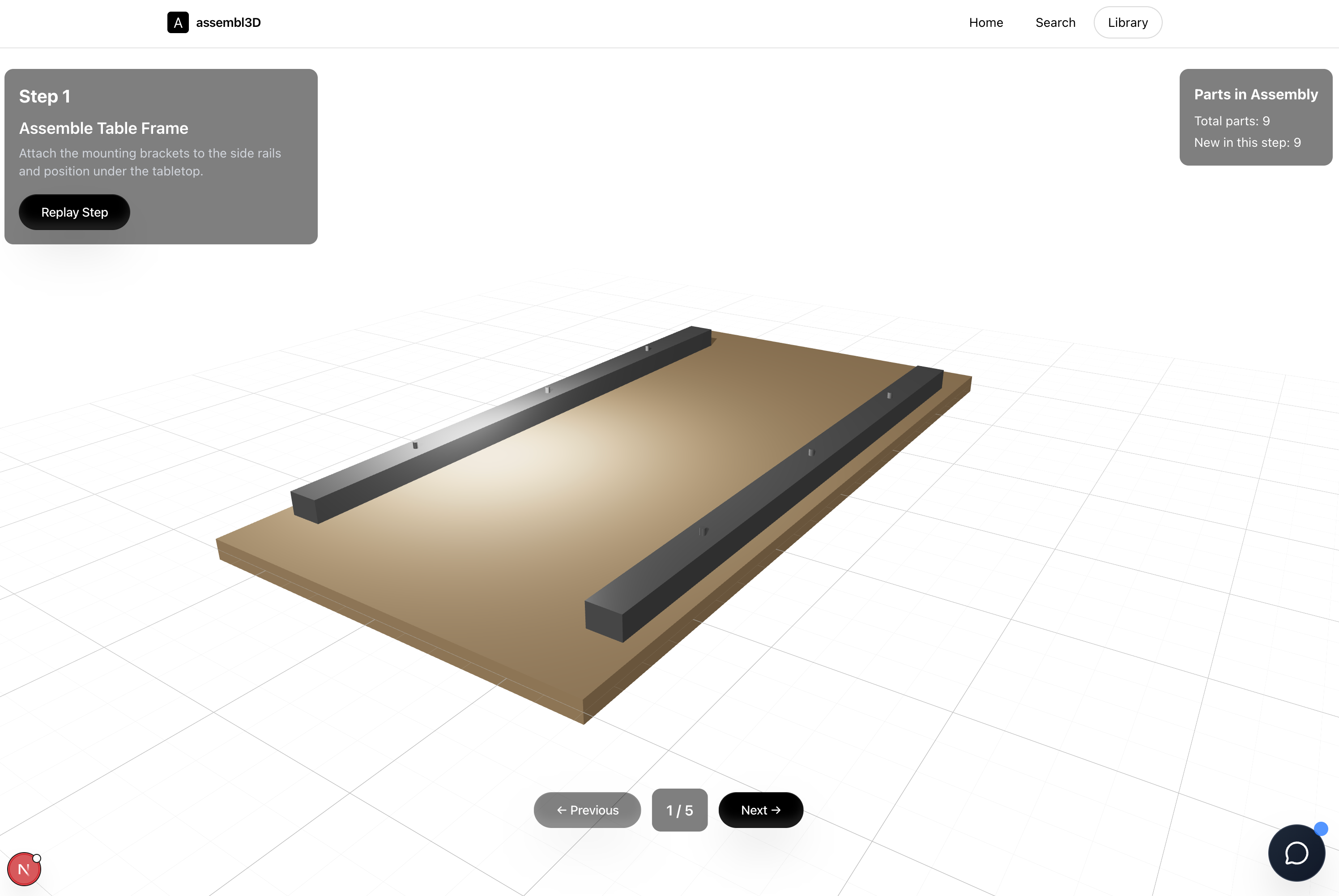Open the Search page

[x=1055, y=22]
